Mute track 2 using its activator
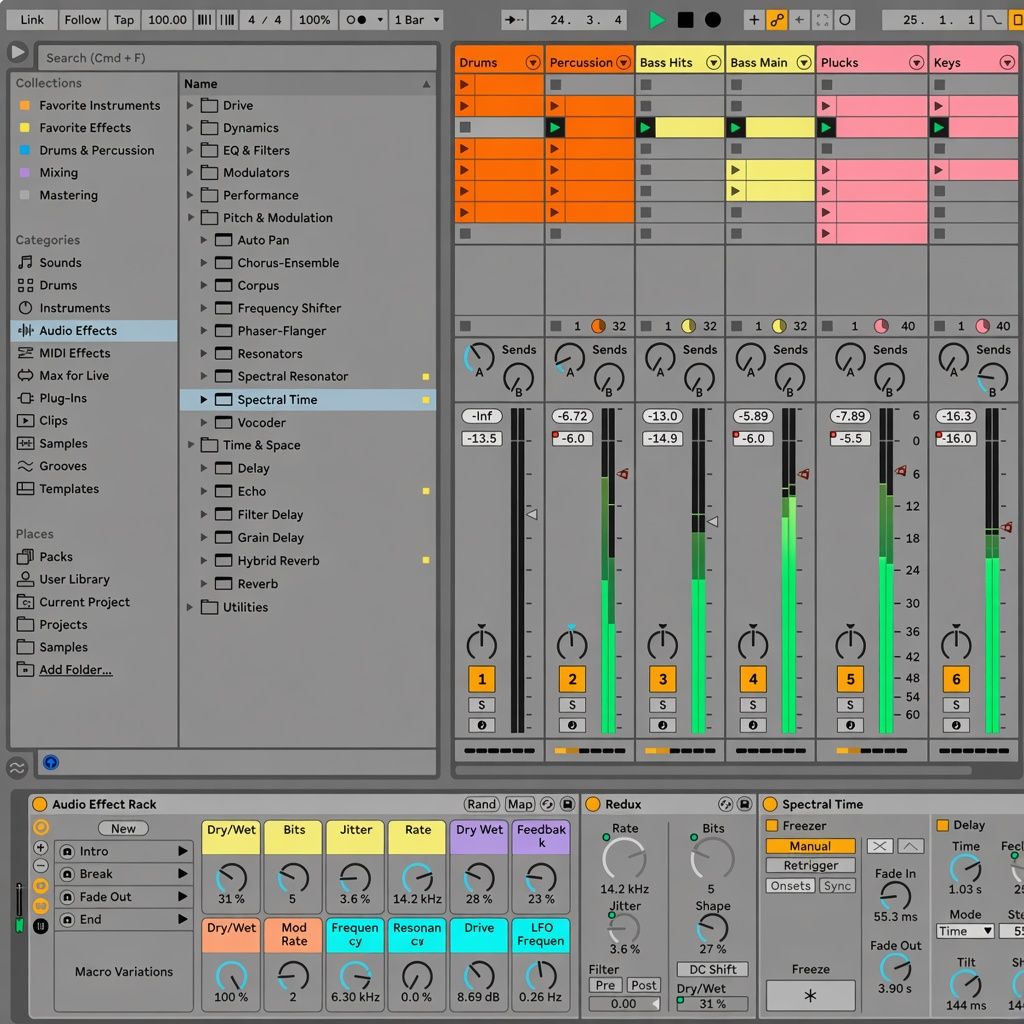Screen dimensions: 1024x1024 click(572, 679)
